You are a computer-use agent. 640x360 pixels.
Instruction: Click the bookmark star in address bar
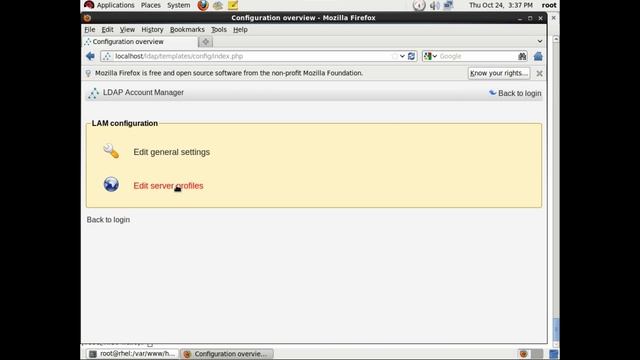point(394,56)
